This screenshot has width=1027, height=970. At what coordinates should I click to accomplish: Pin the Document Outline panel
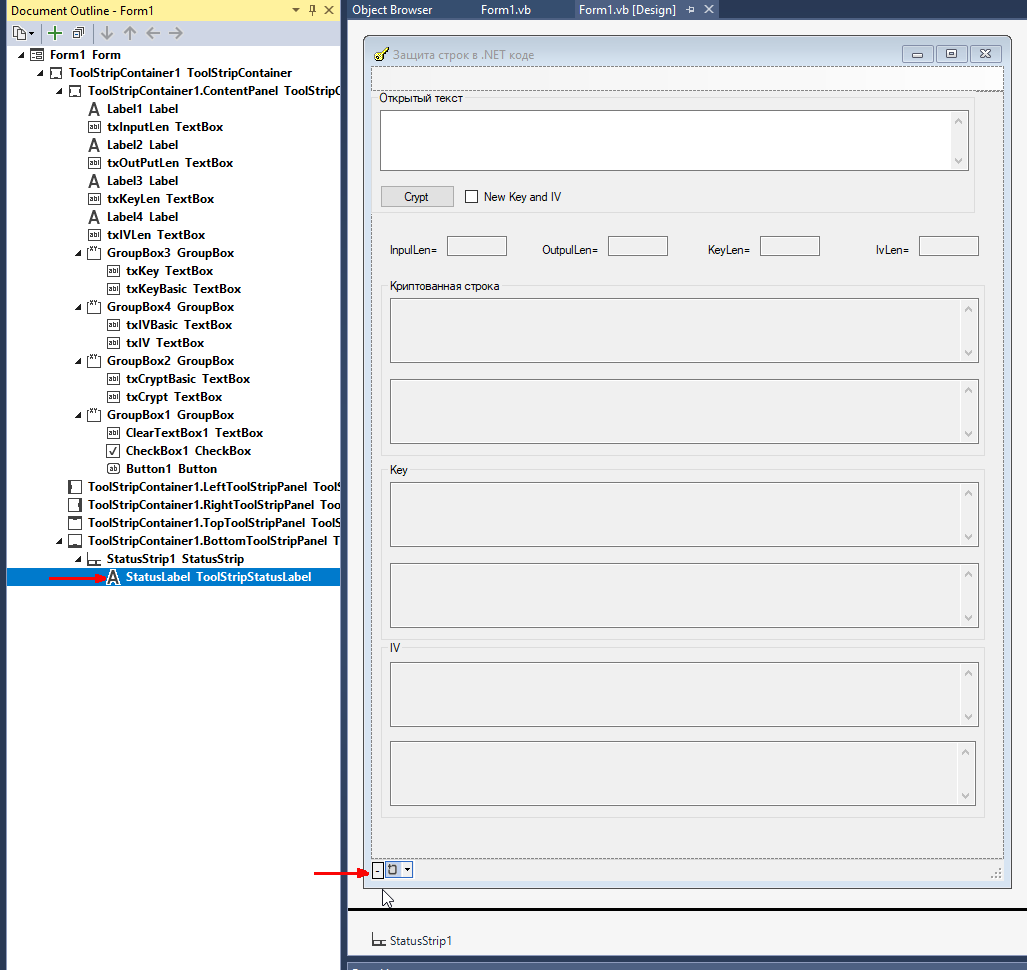(x=312, y=10)
